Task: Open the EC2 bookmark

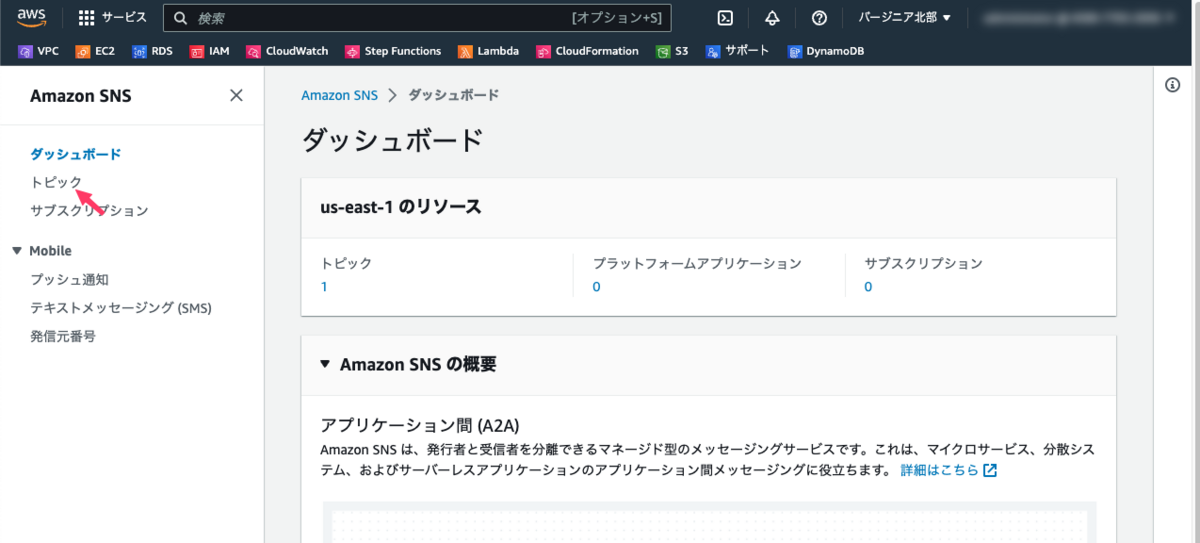Action: coord(95,51)
